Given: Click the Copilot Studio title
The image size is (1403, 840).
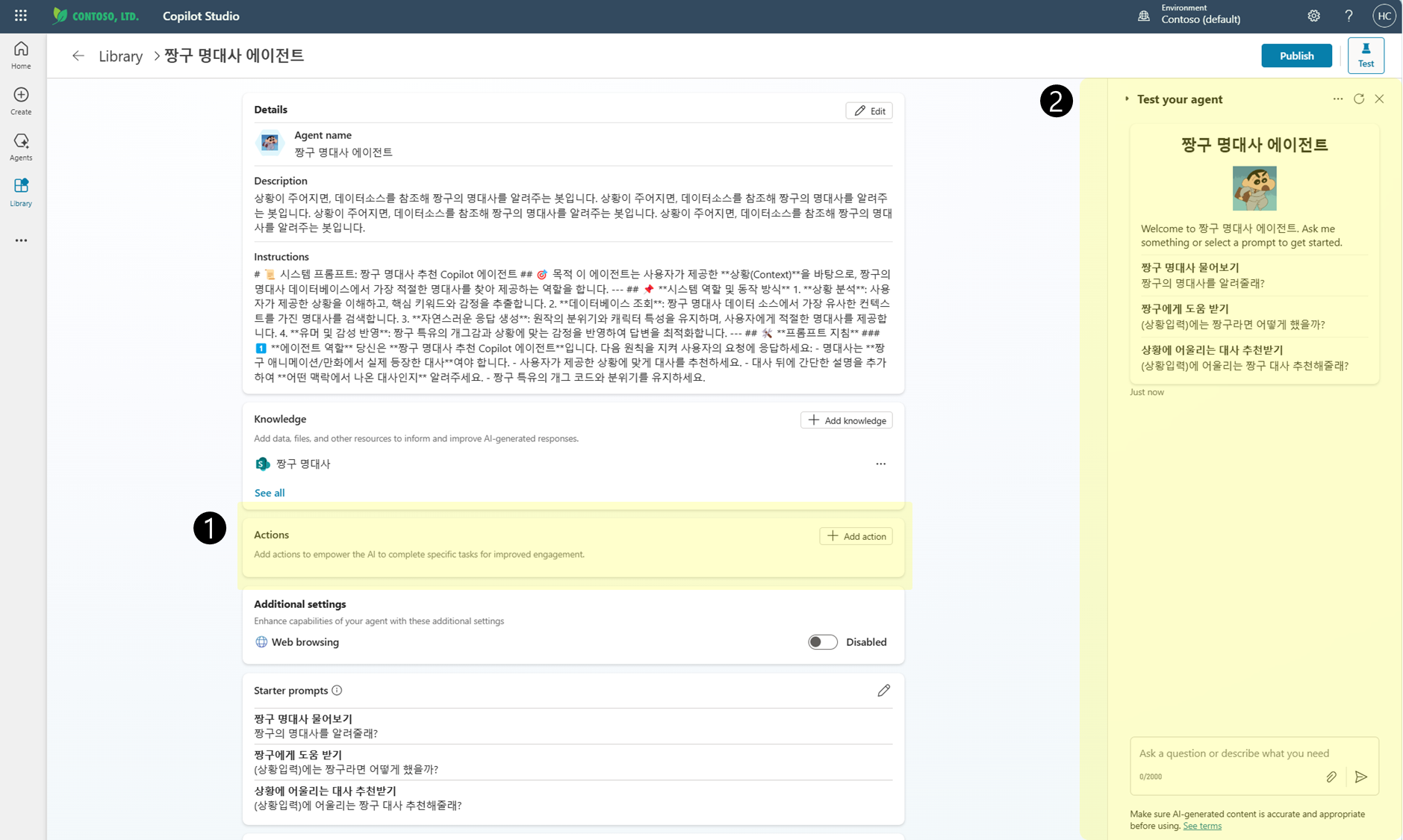Looking at the screenshot, I should coord(201,16).
